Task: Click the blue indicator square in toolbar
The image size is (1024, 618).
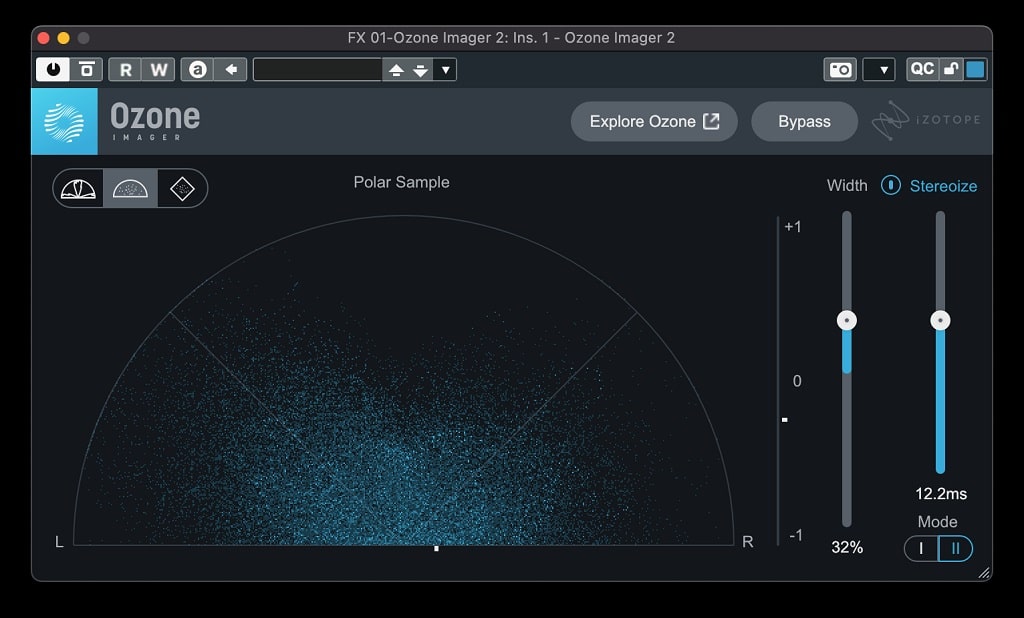Action: pos(975,69)
